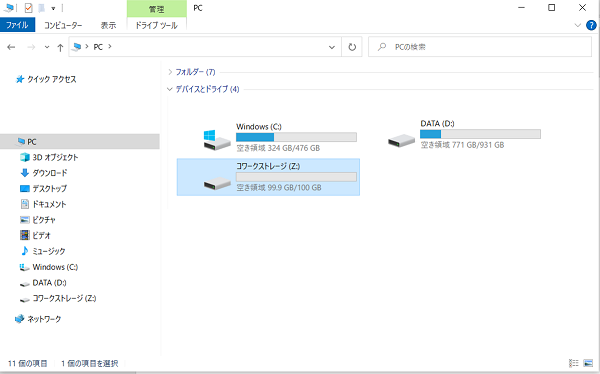Click the 空き領域 771 GB/931 GB text
Image resolution: width=600 pixels, height=374 pixels.
(x=462, y=145)
